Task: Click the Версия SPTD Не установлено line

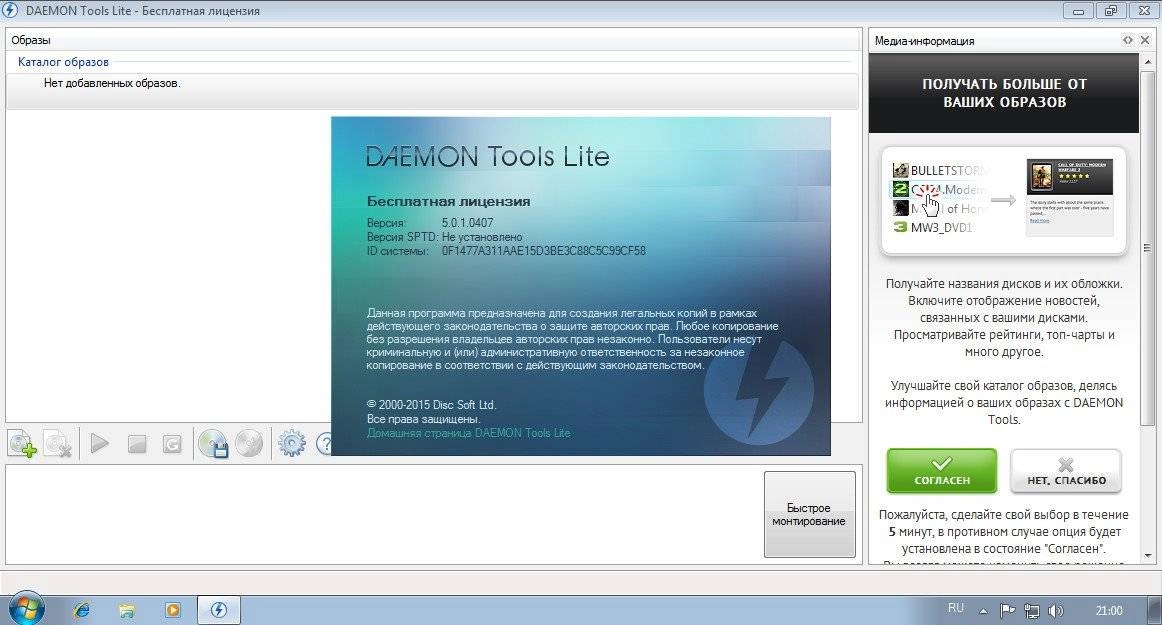Action: click(445, 237)
